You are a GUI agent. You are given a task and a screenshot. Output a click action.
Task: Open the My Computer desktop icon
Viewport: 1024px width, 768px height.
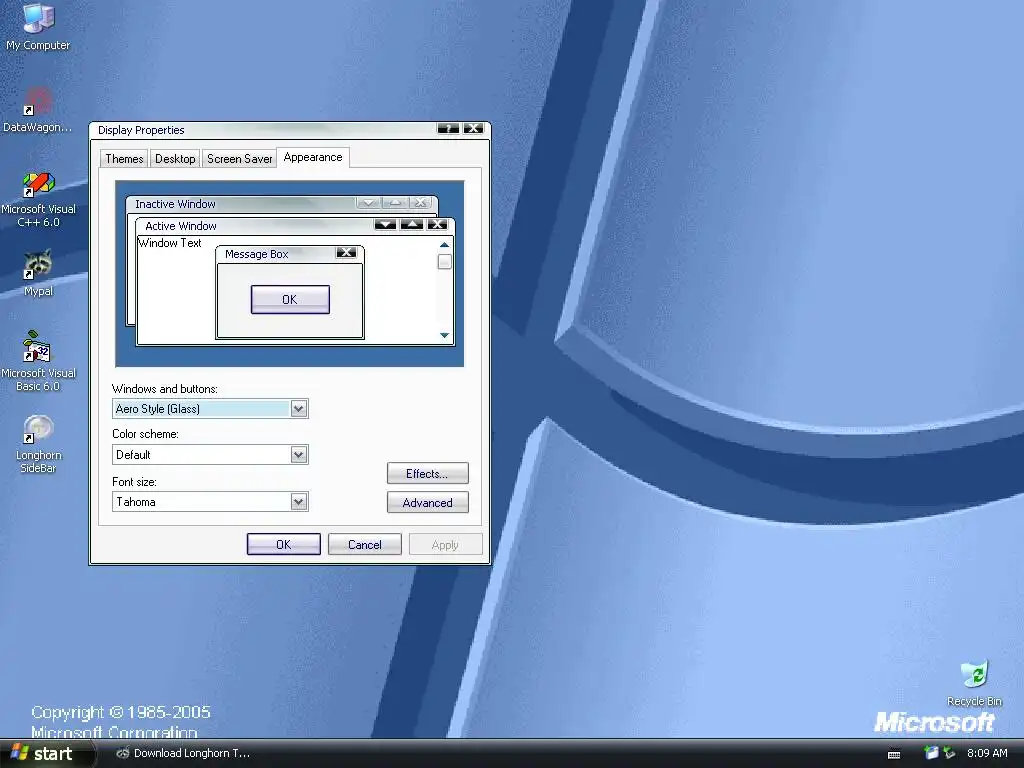tap(38, 26)
